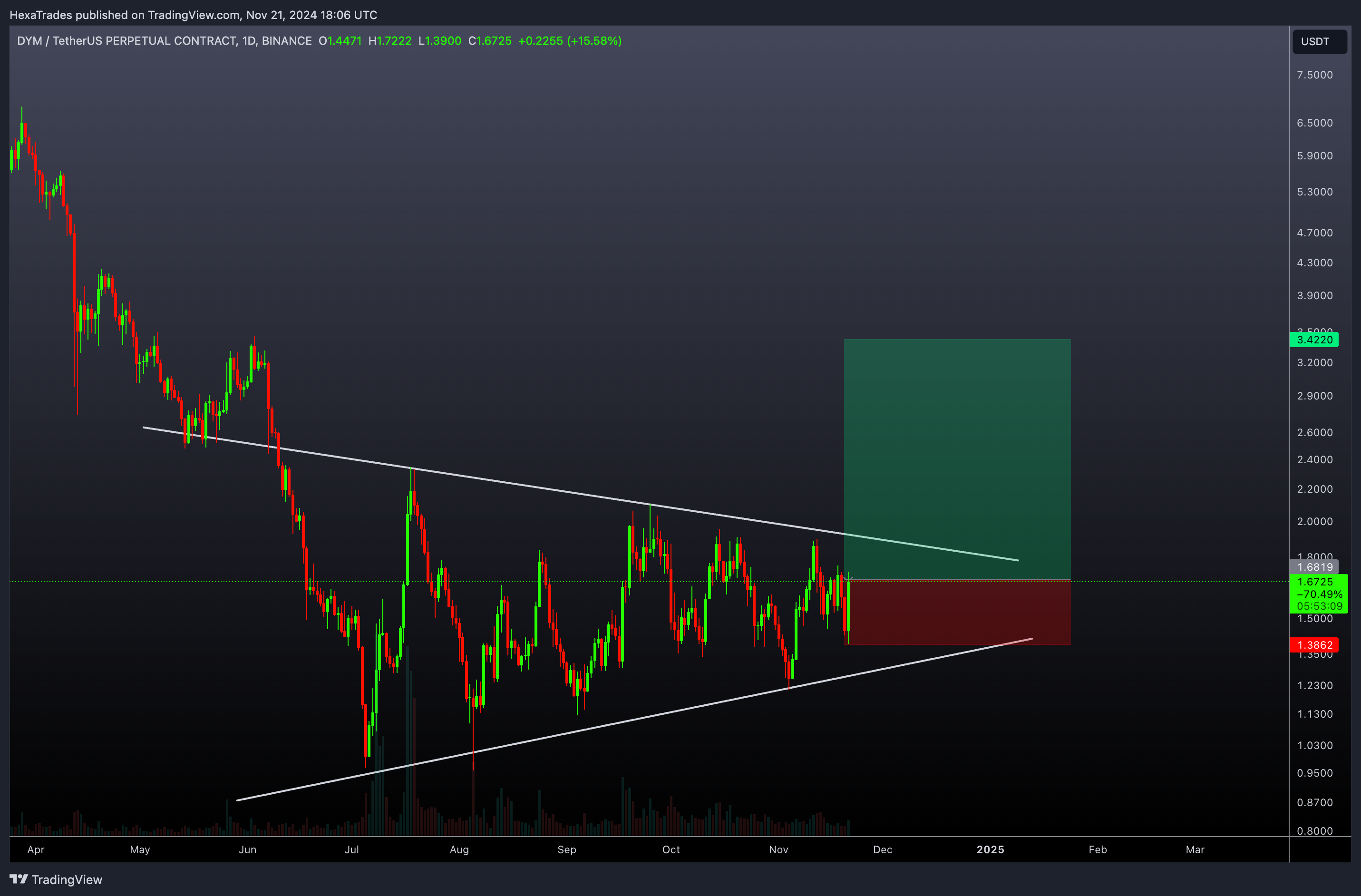Image resolution: width=1361 pixels, height=896 pixels.
Task: Click the Mar label on time axis
Action: (x=1195, y=849)
